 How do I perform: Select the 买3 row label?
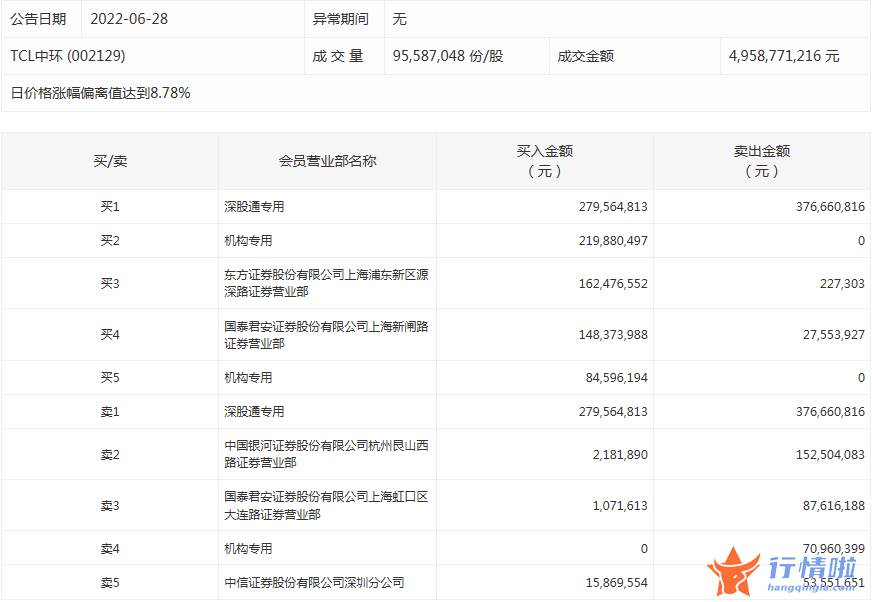(x=110, y=283)
